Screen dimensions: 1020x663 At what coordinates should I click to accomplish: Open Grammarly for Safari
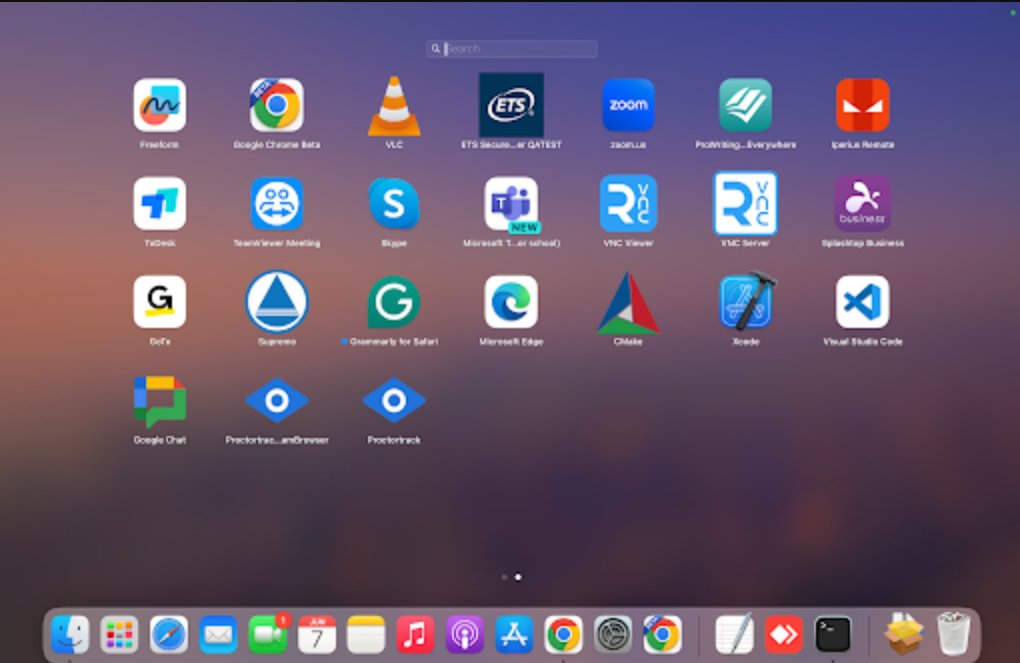point(394,302)
